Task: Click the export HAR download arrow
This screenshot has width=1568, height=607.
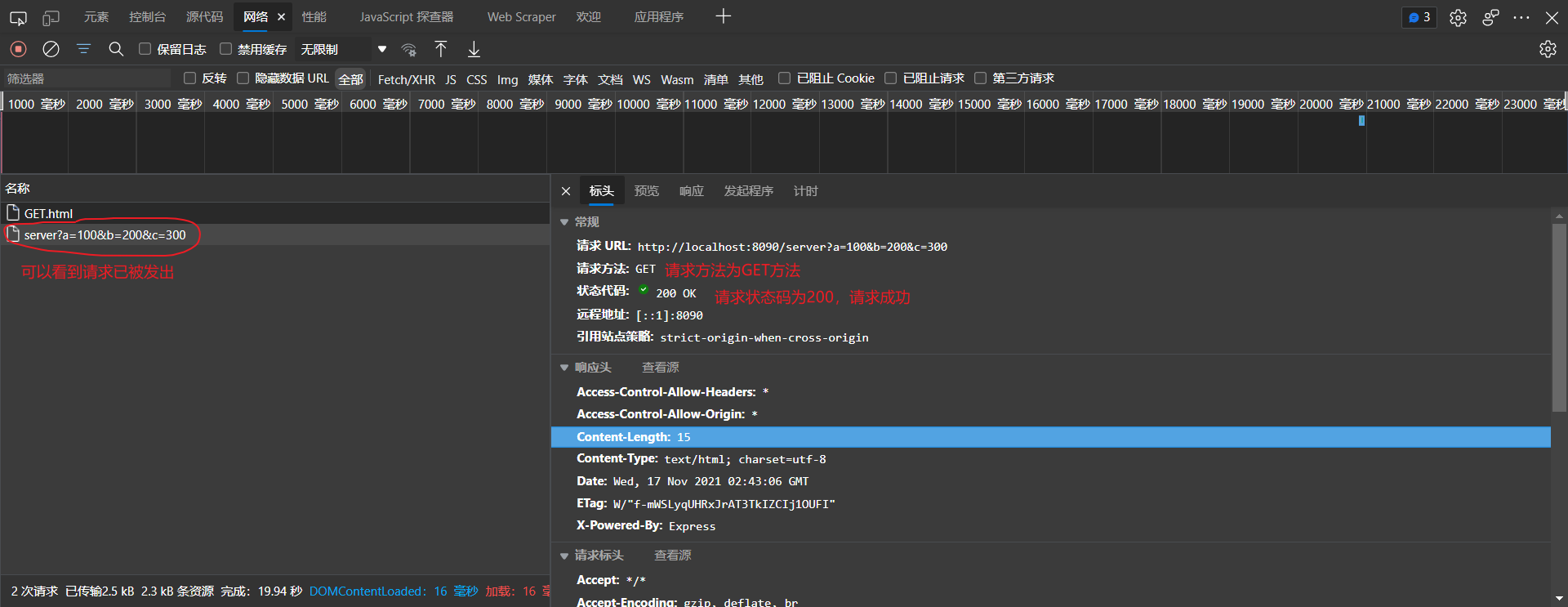Action: [474, 49]
